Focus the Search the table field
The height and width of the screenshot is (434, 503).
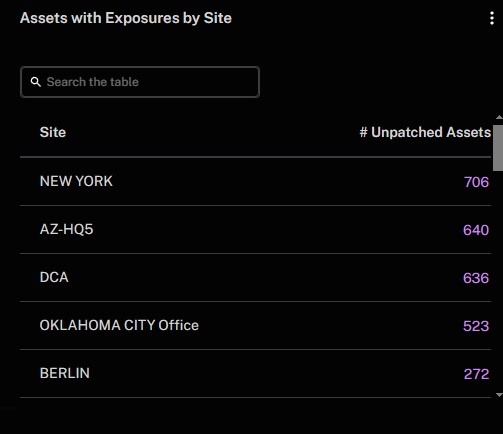140,82
